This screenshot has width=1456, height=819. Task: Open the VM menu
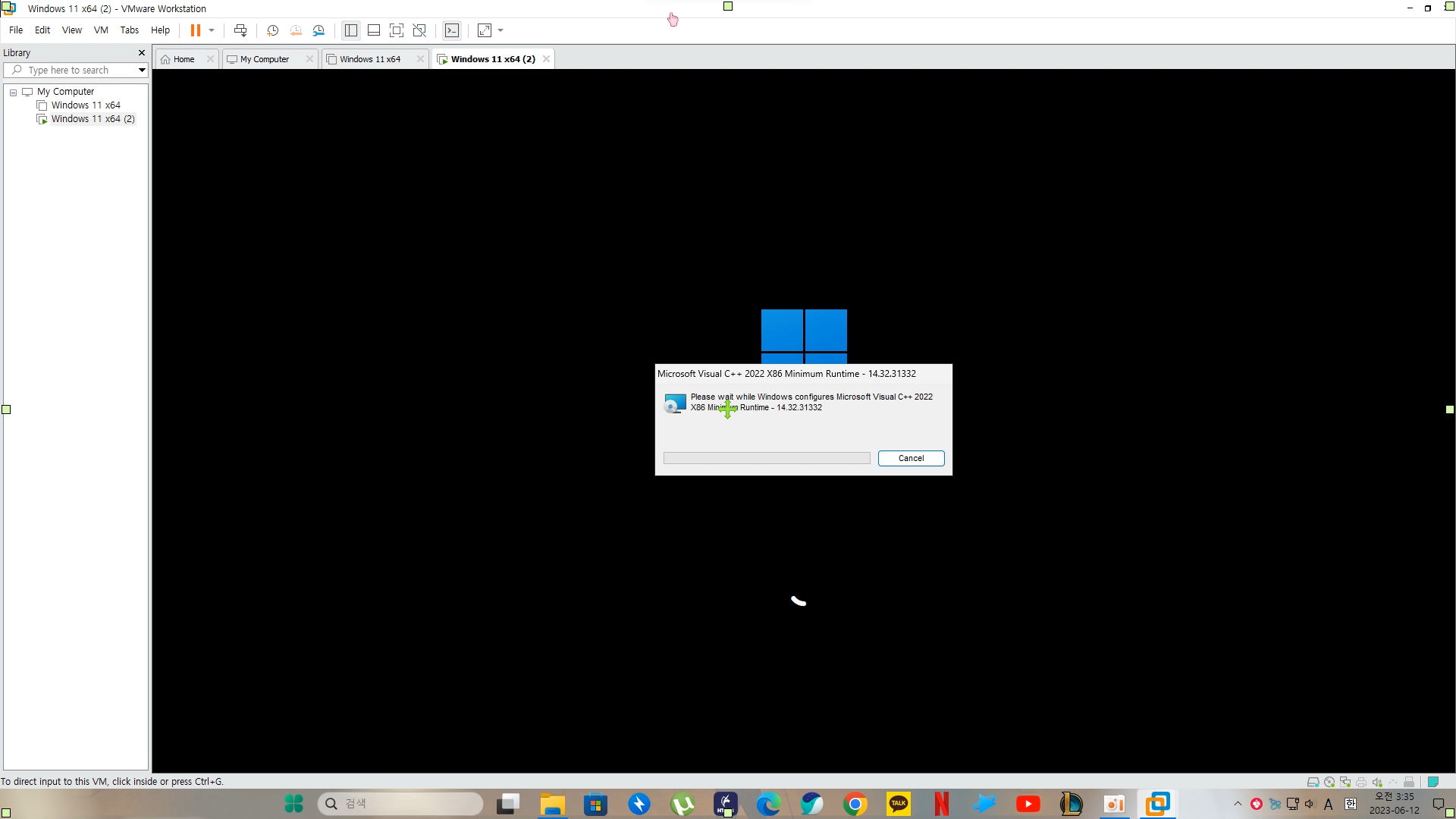pos(101,30)
